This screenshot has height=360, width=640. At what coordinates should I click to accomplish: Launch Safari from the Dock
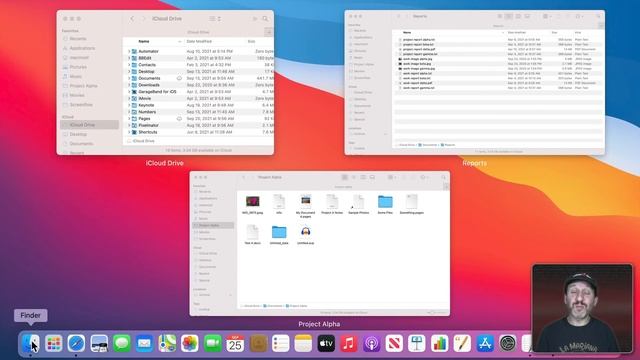pos(76,343)
